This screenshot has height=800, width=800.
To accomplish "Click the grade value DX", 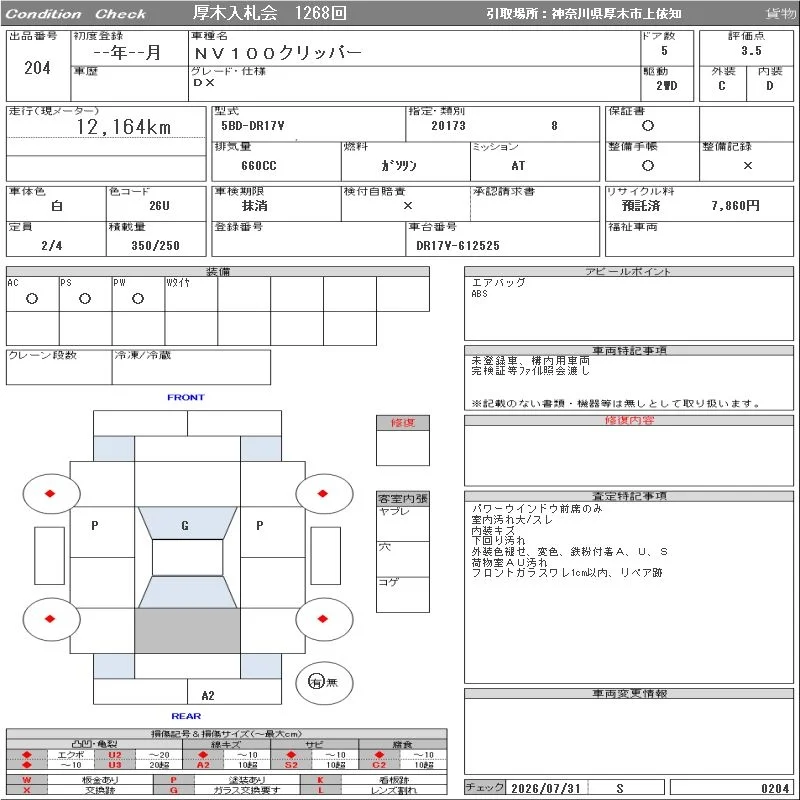I will point(204,82).
